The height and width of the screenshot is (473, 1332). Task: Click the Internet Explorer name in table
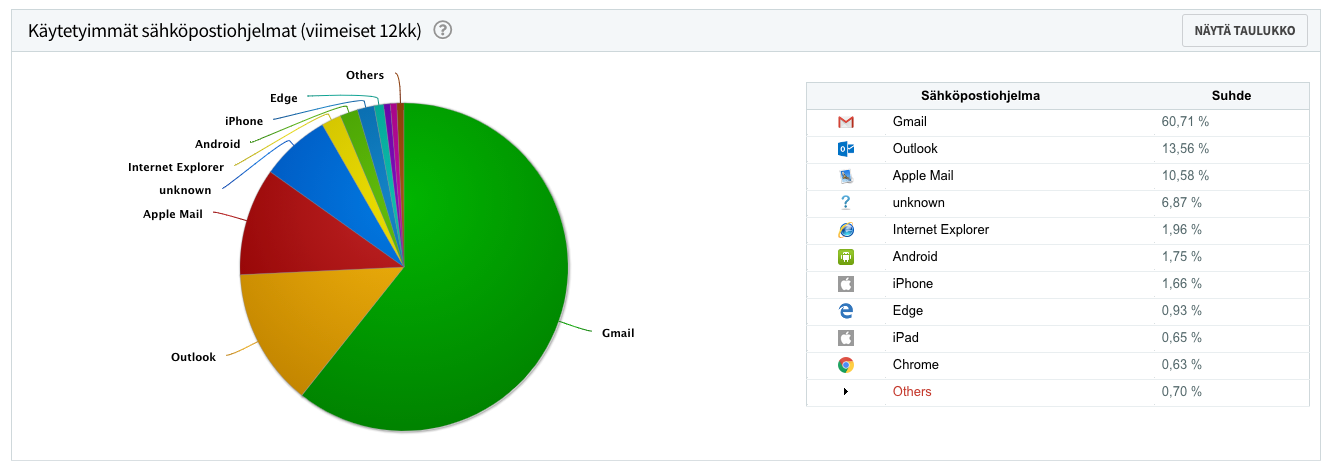click(941, 230)
